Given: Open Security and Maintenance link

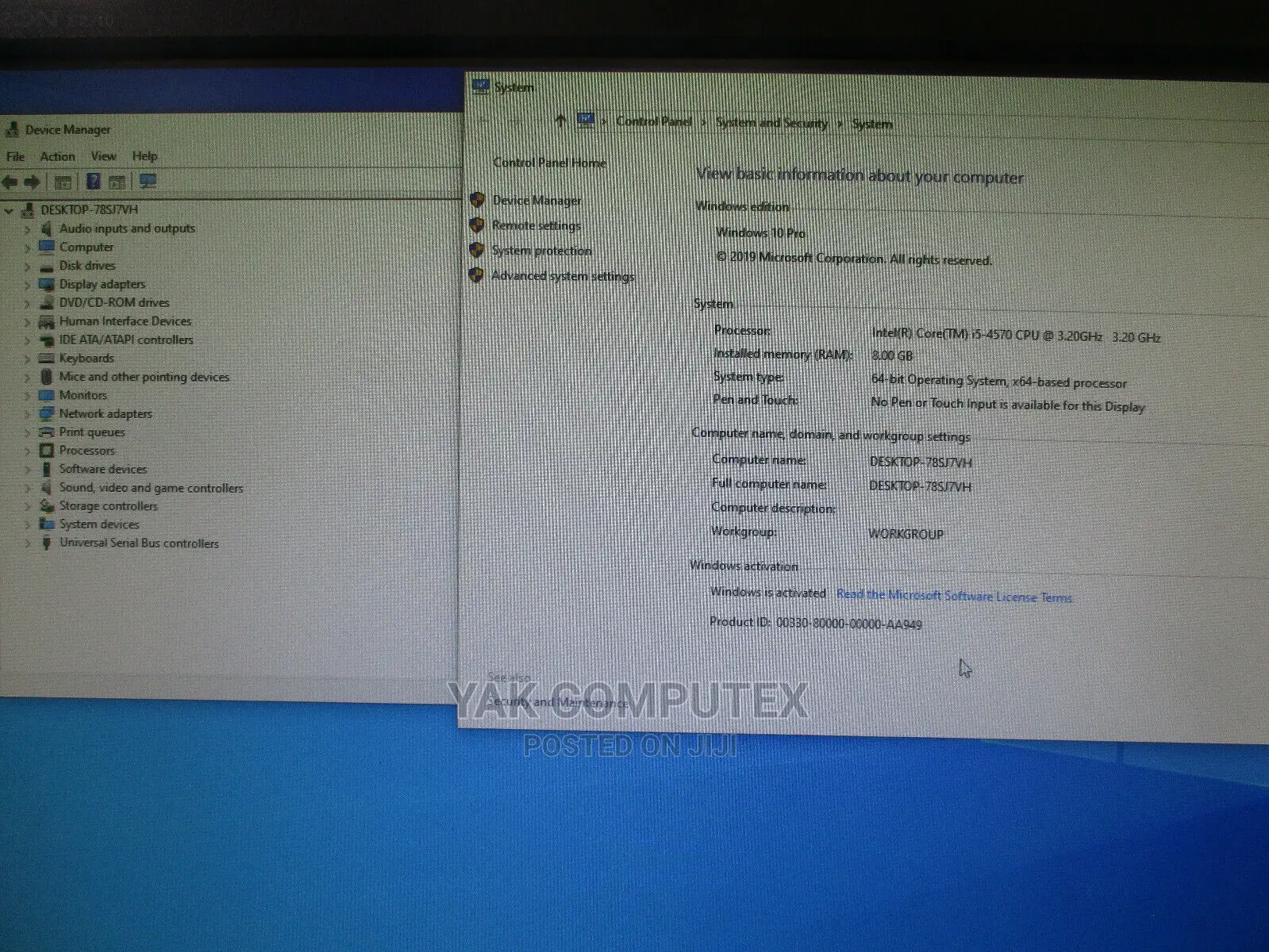Looking at the screenshot, I should [556, 702].
